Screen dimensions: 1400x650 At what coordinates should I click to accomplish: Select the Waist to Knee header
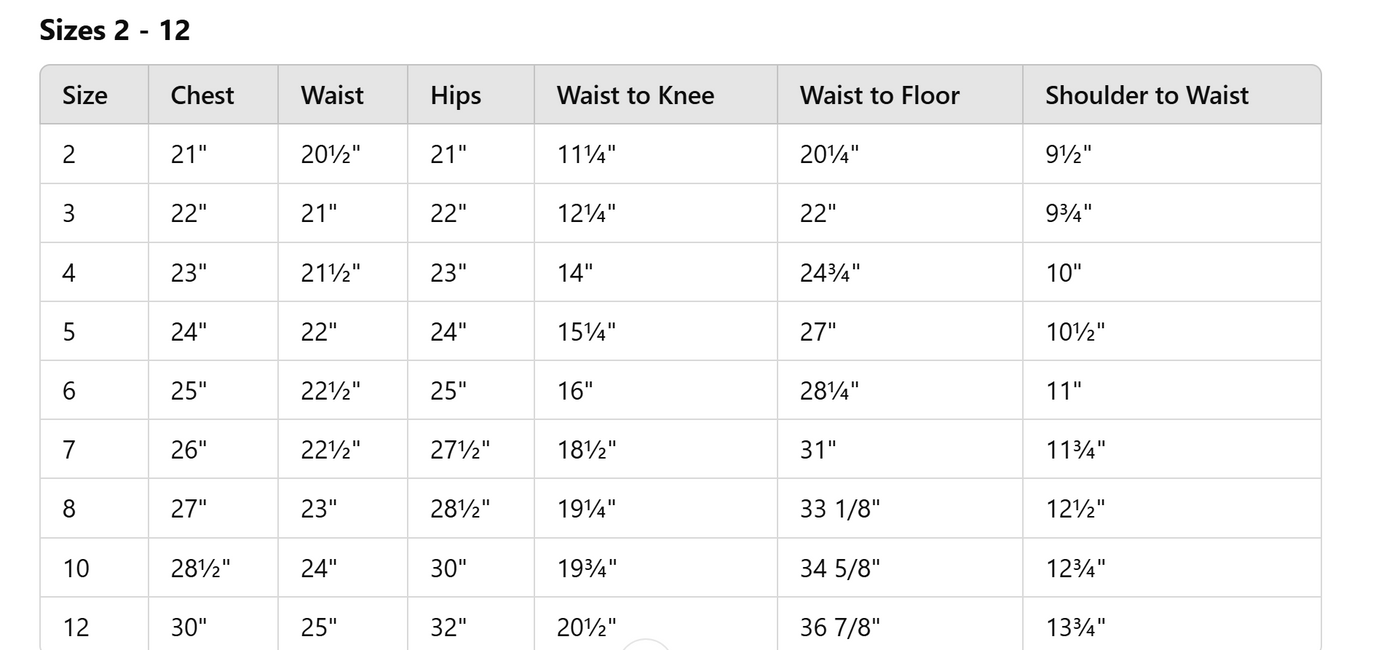[x=635, y=95]
